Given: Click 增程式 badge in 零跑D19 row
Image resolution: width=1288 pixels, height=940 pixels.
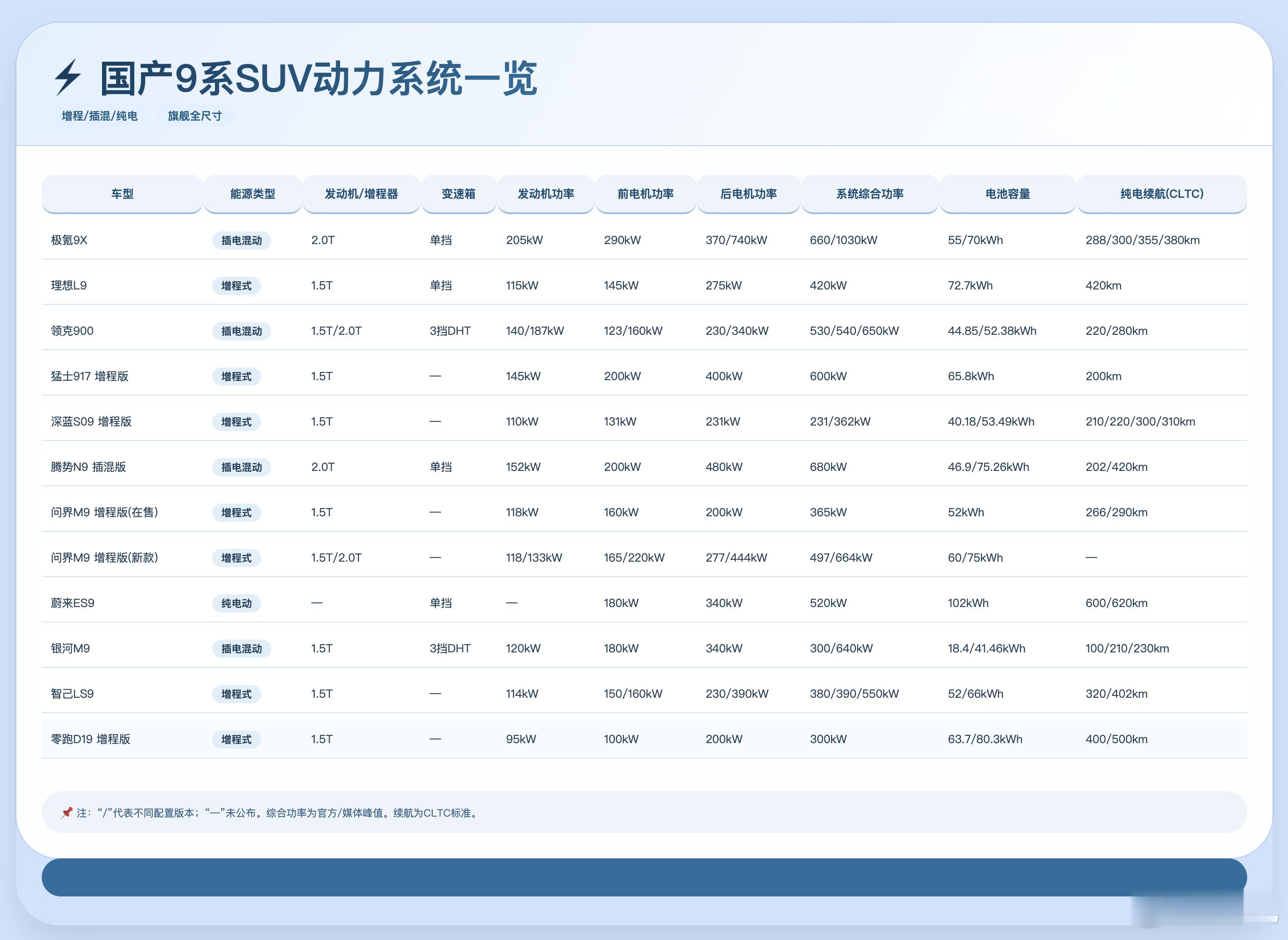Looking at the screenshot, I should (237, 740).
